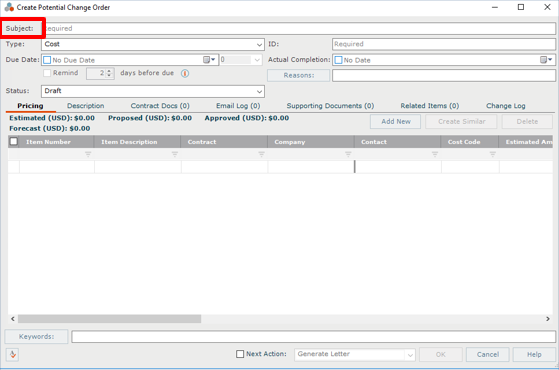
Task: Open the Due Date calendar picker icon
Action: click(209, 60)
